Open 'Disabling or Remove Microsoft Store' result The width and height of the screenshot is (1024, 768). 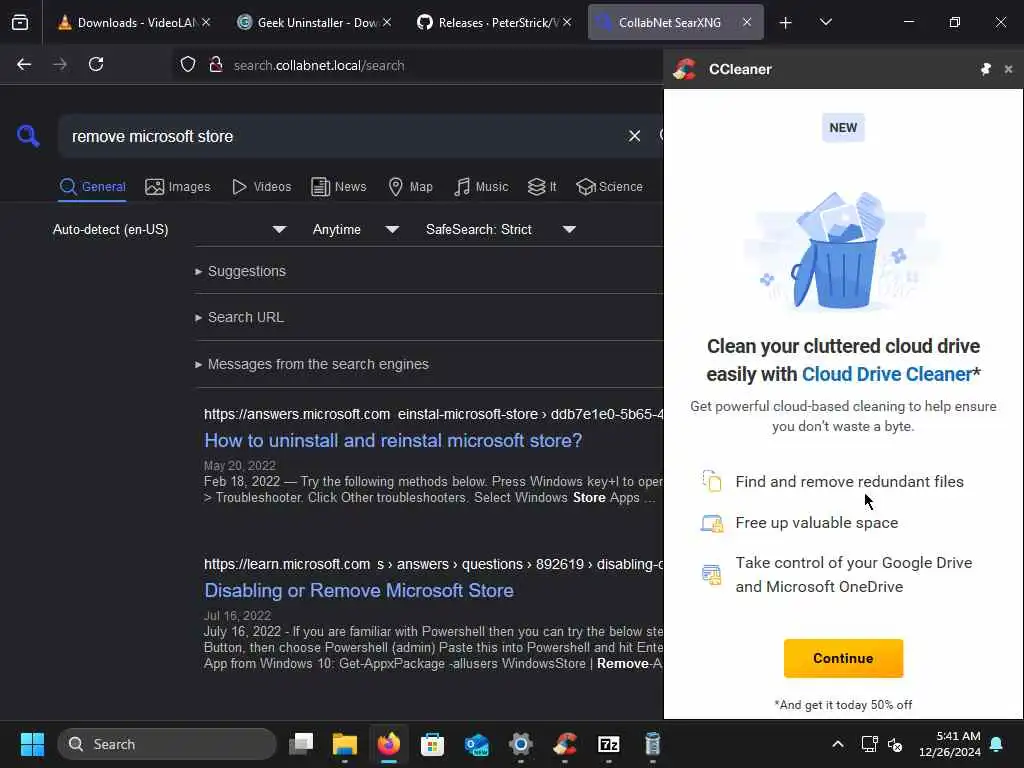[359, 590]
